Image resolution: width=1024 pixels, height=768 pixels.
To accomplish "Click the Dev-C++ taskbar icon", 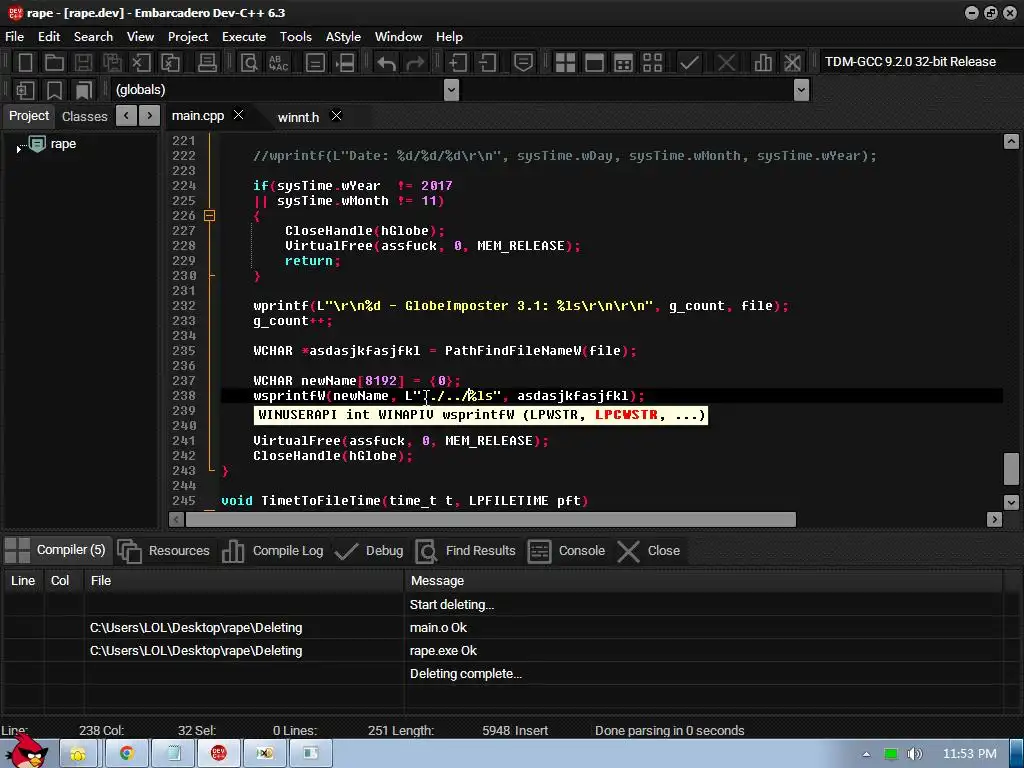I will (218, 753).
